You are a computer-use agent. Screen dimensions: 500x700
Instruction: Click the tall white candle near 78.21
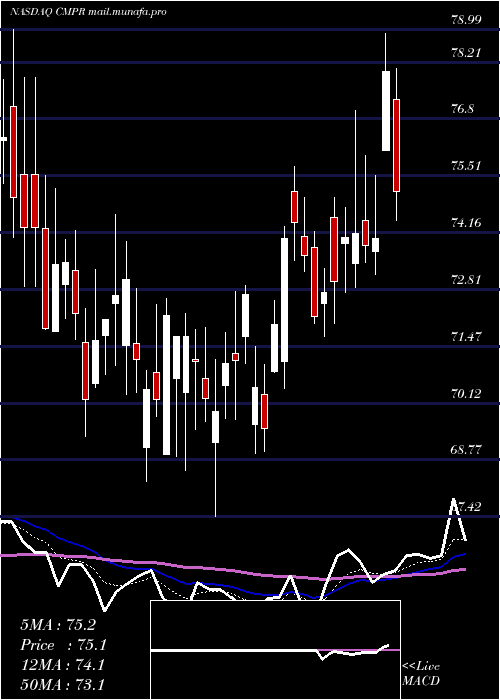pyautogui.click(x=386, y=111)
